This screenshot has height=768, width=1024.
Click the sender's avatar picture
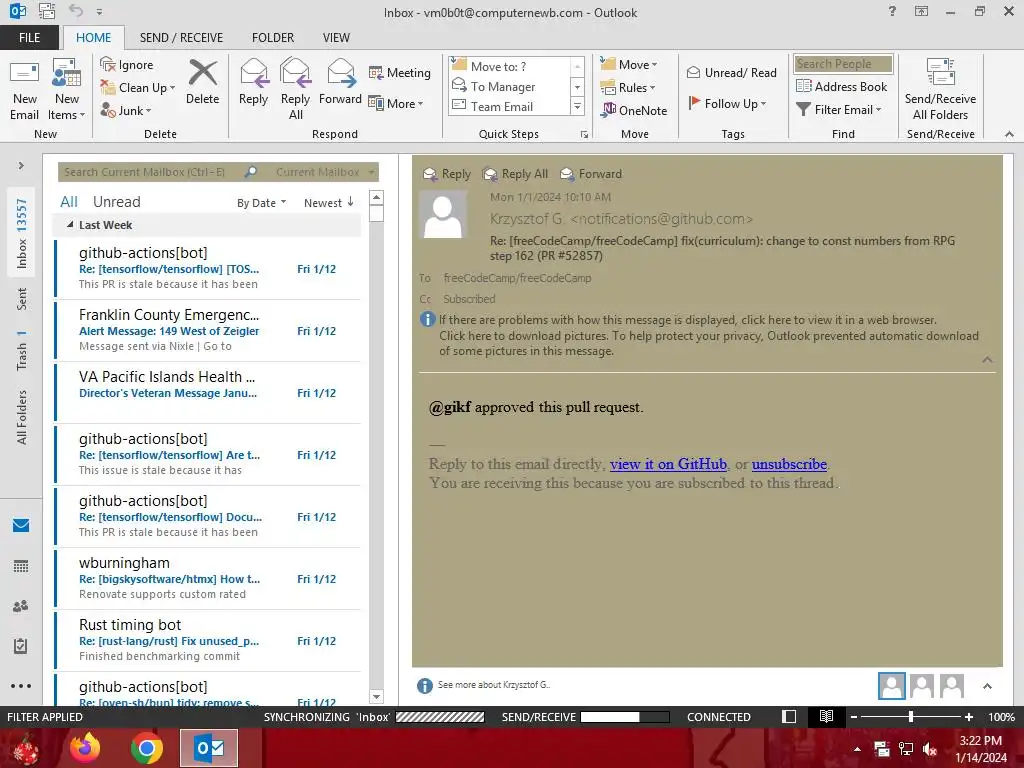(443, 215)
